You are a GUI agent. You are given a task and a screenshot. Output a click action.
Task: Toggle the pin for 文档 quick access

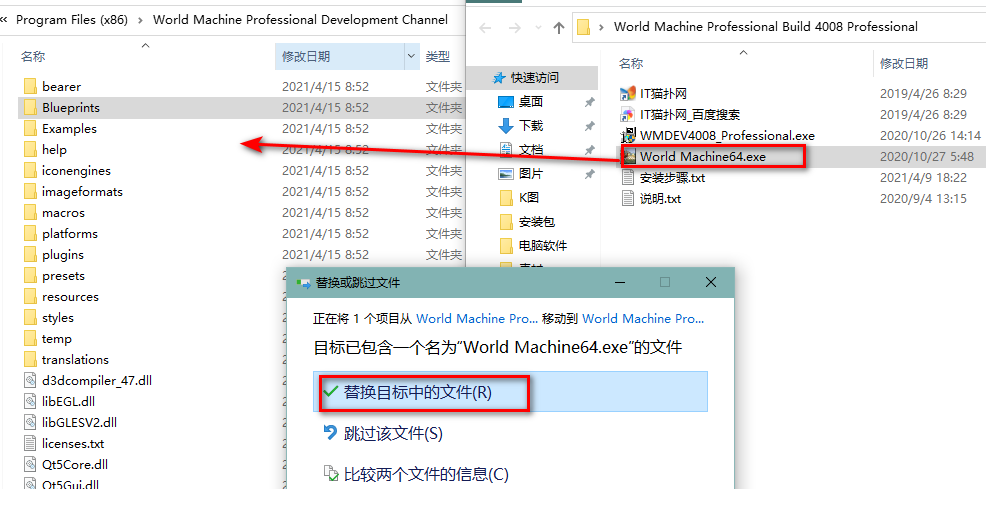(589, 150)
